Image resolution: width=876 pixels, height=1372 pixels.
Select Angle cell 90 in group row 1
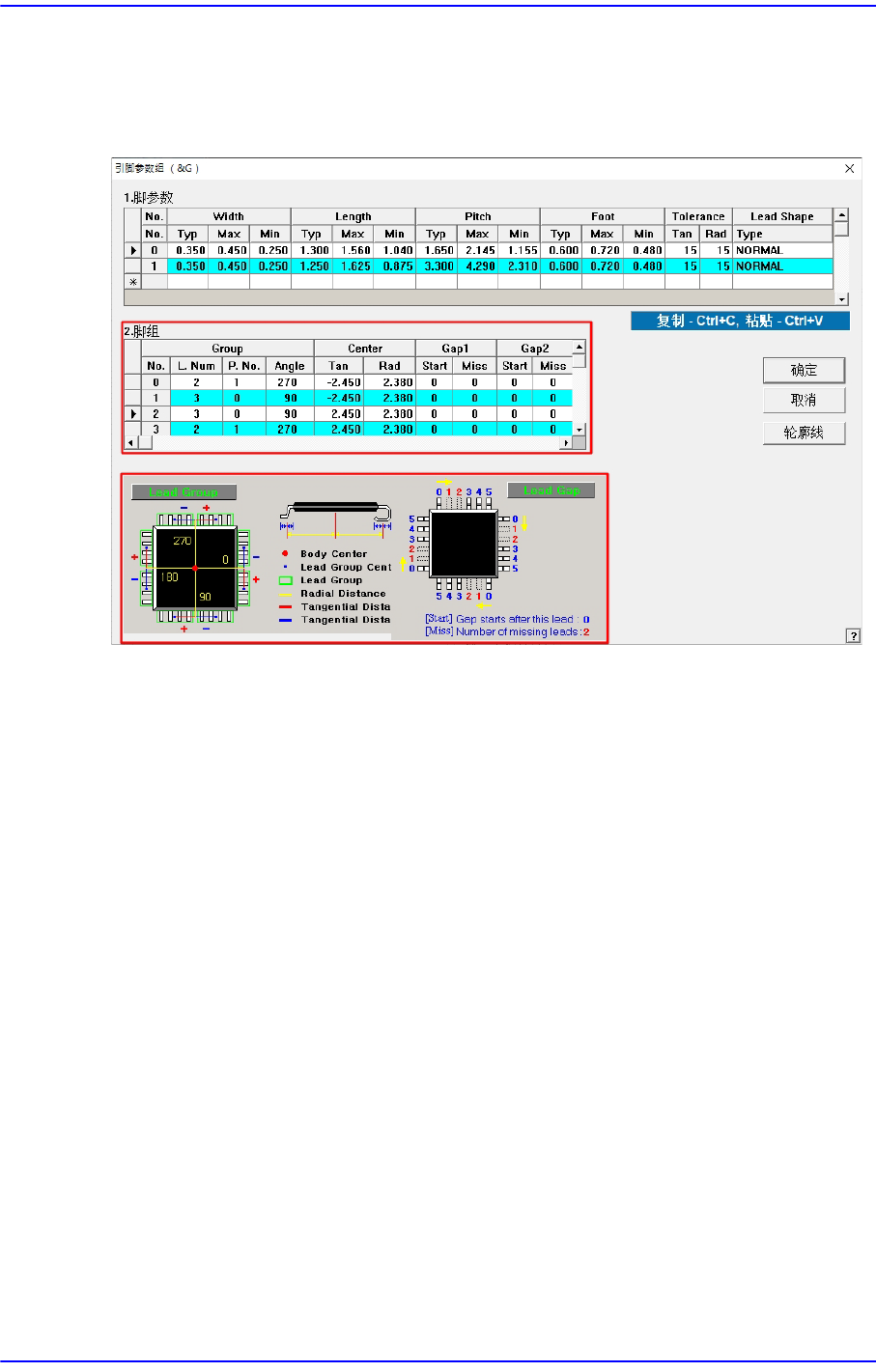[290, 398]
